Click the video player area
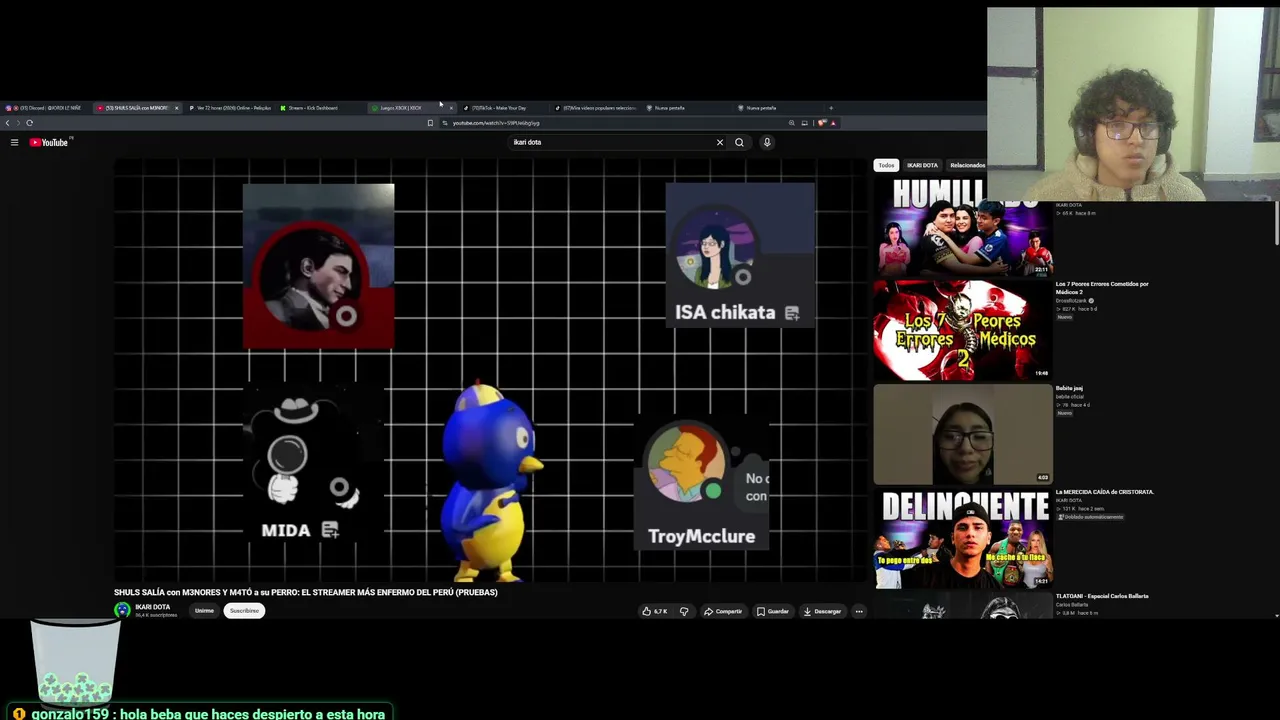The width and height of the screenshot is (1280, 720). [490, 370]
